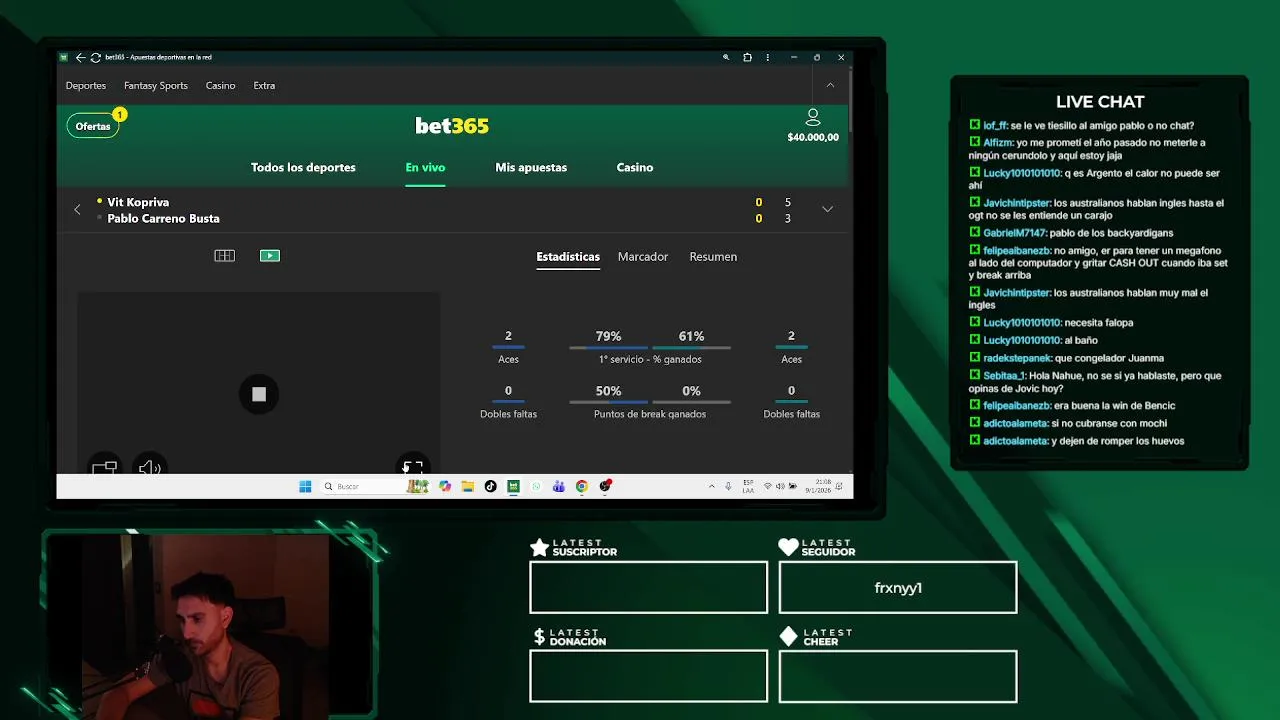This screenshot has height=720, width=1280.
Task: Open TikTok from the taskbar
Action: pos(490,486)
